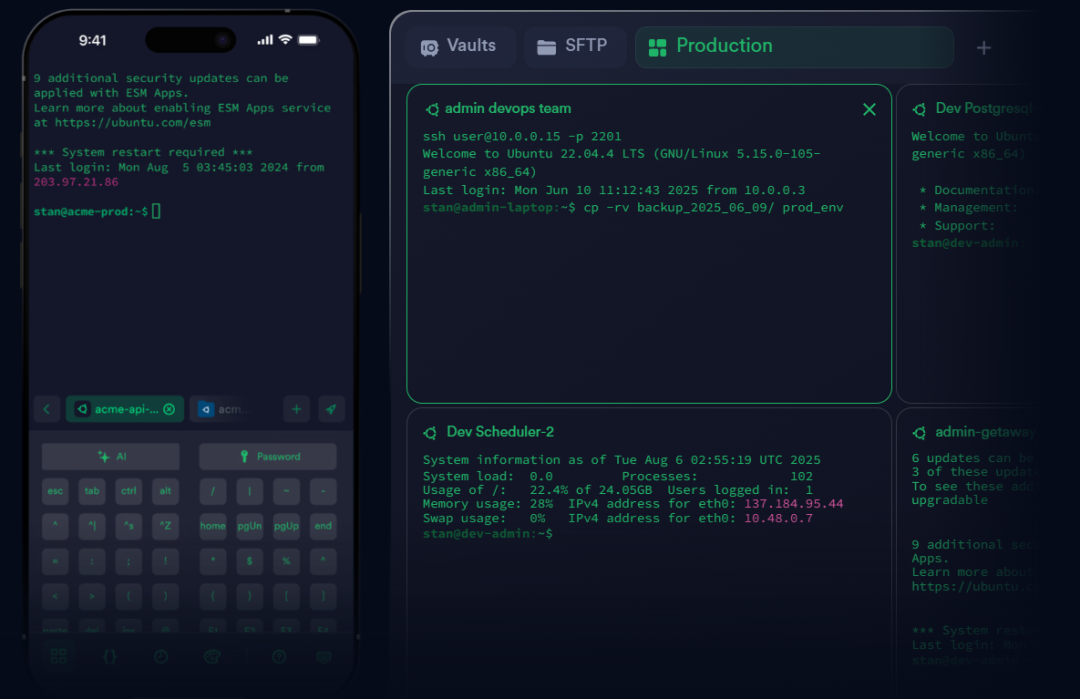The image size is (1080, 699).
Task: Open the grid dashboard icon in phone bottom bar
Action: tap(59, 656)
